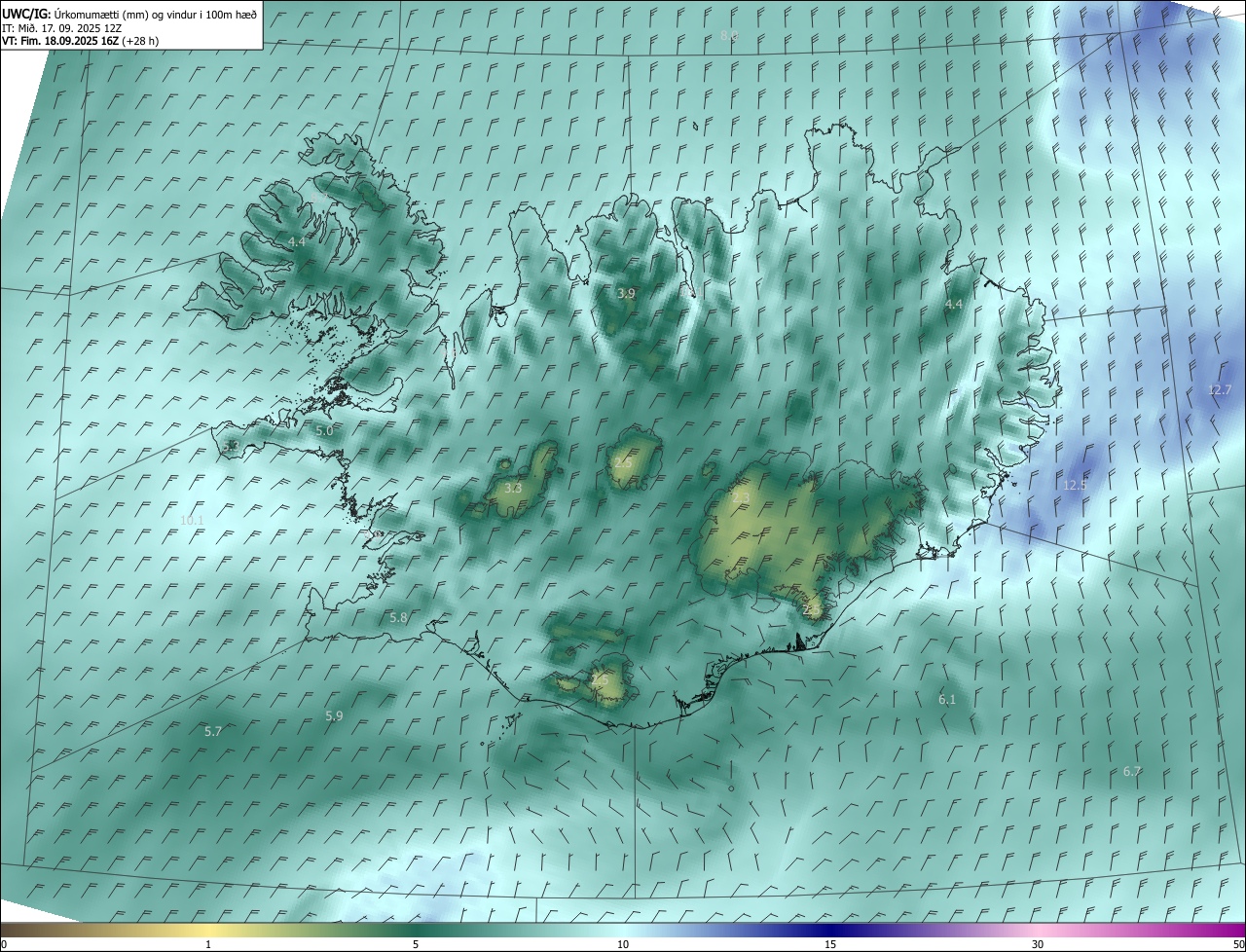Screen dimensions: 1246x952
Task: Click the 6.1 value label southeast of Iceland
Action: point(947,700)
